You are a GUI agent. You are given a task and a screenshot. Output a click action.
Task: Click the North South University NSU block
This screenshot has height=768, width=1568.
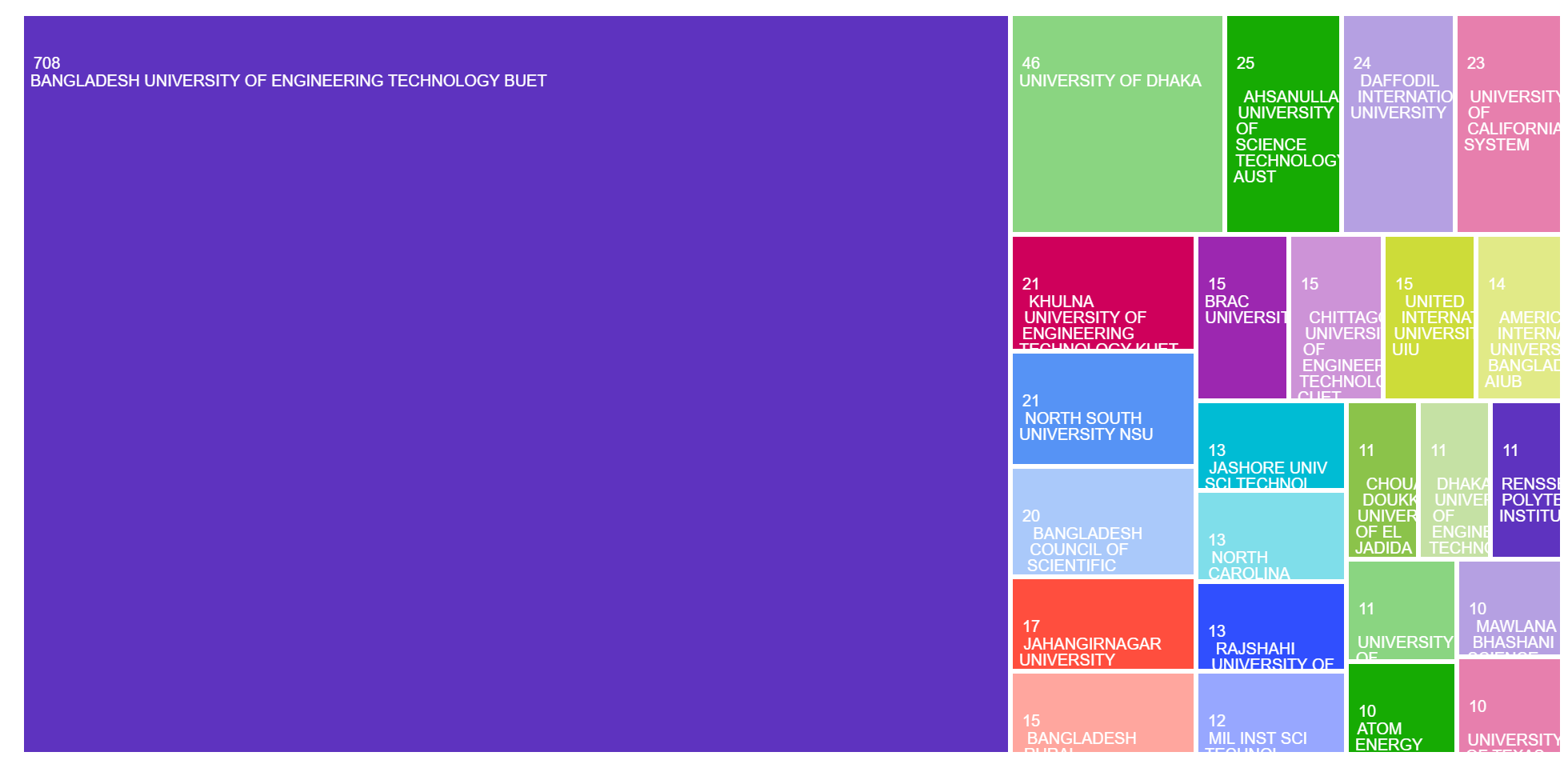(1102, 408)
